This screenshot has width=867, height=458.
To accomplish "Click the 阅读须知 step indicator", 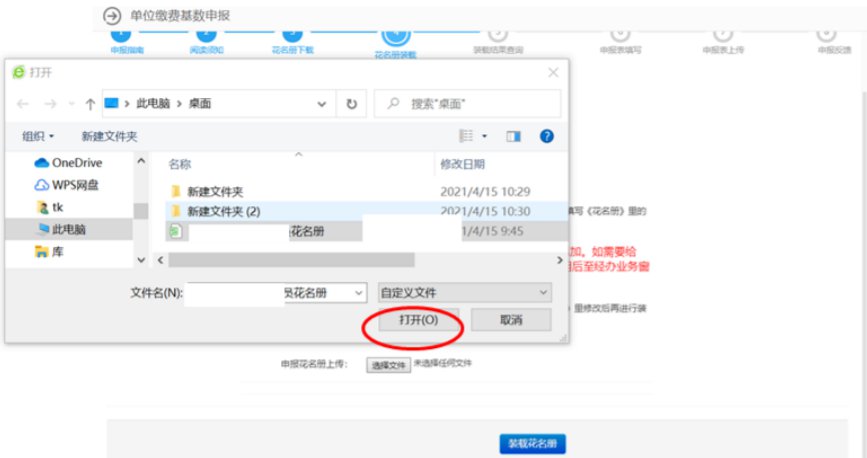I will pyautogui.click(x=206, y=41).
